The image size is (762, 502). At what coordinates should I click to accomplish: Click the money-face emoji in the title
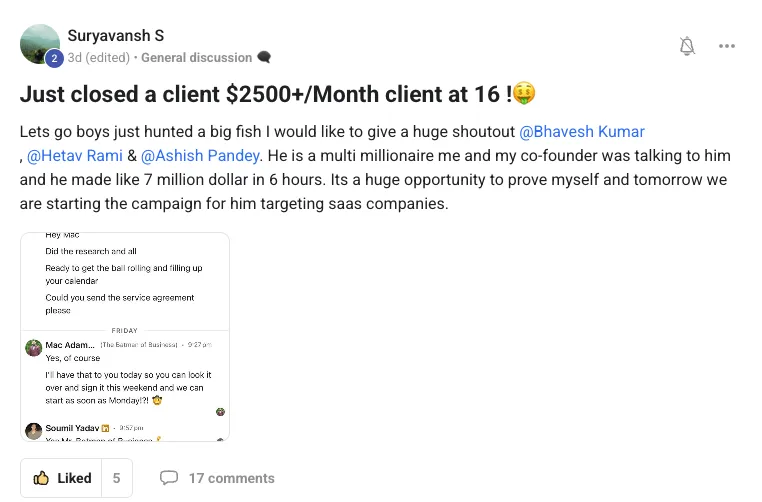tap(526, 95)
